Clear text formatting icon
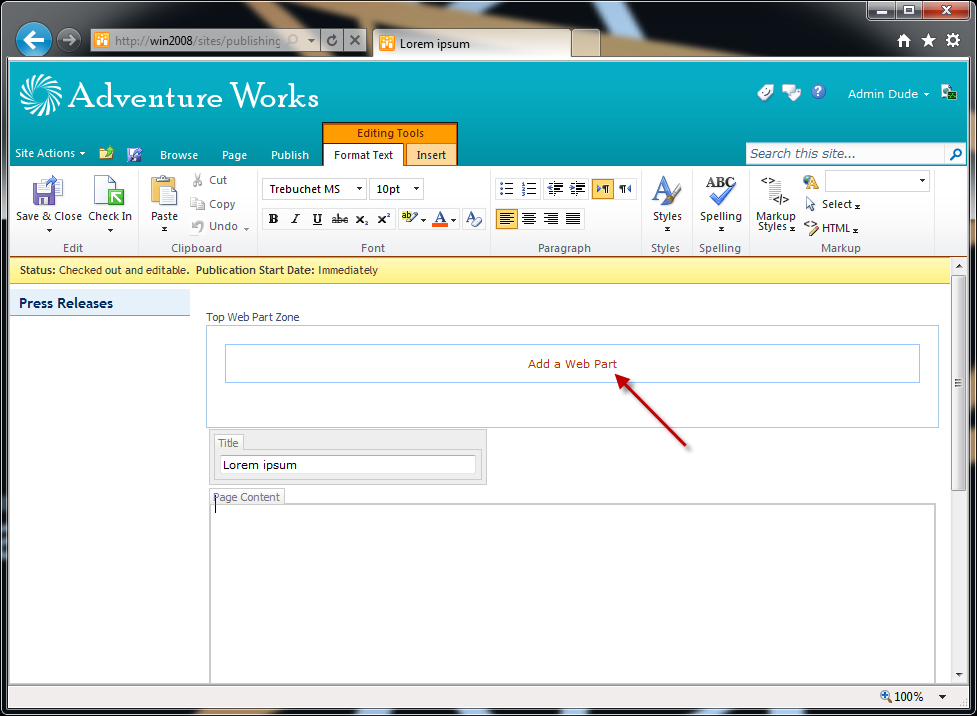Image resolution: width=977 pixels, height=716 pixels. 474,219
